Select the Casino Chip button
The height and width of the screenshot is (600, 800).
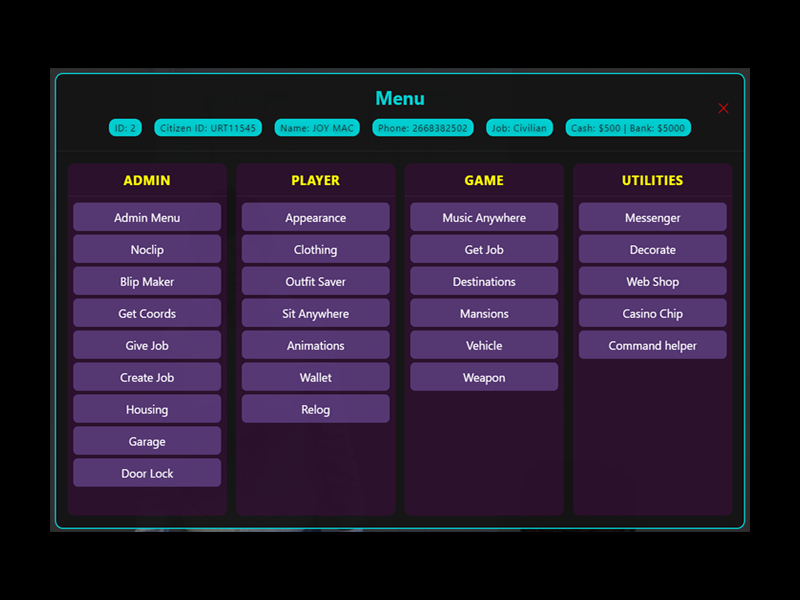652,314
